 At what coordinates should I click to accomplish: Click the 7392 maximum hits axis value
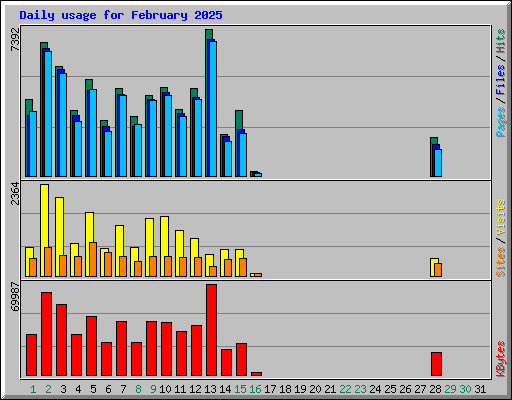point(15,40)
